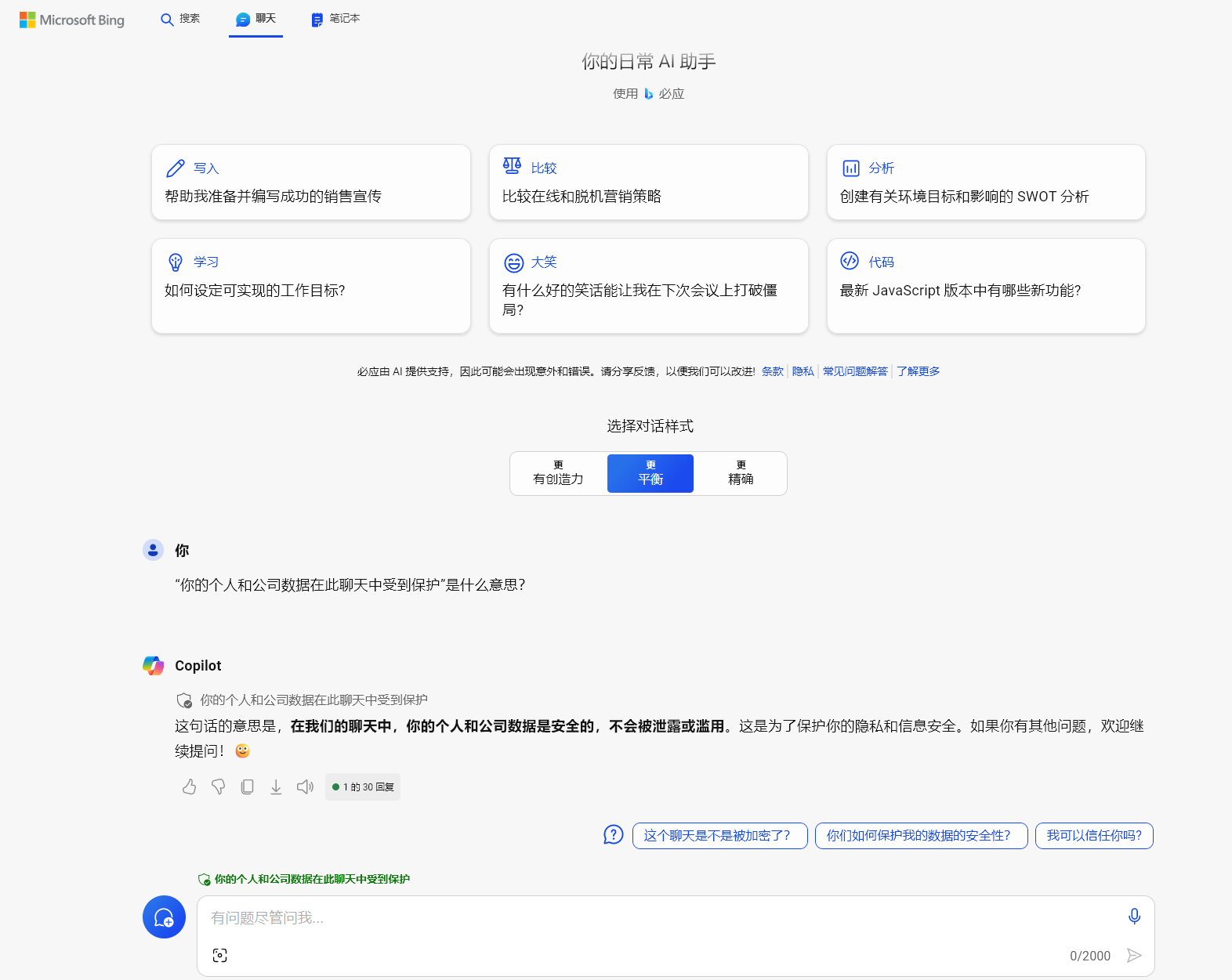
Task: Click the 比较 balance scale icon
Action: tap(512, 165)
